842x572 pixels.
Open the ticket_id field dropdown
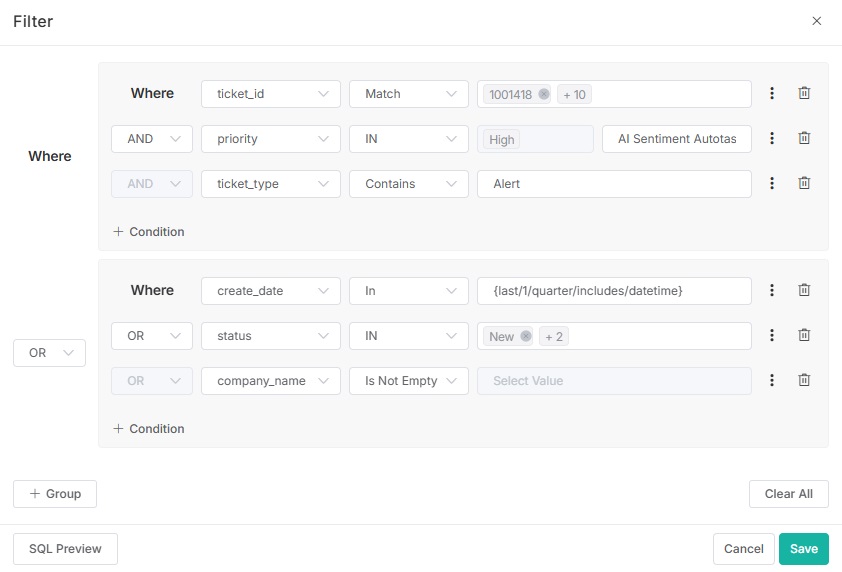[270, 94]
